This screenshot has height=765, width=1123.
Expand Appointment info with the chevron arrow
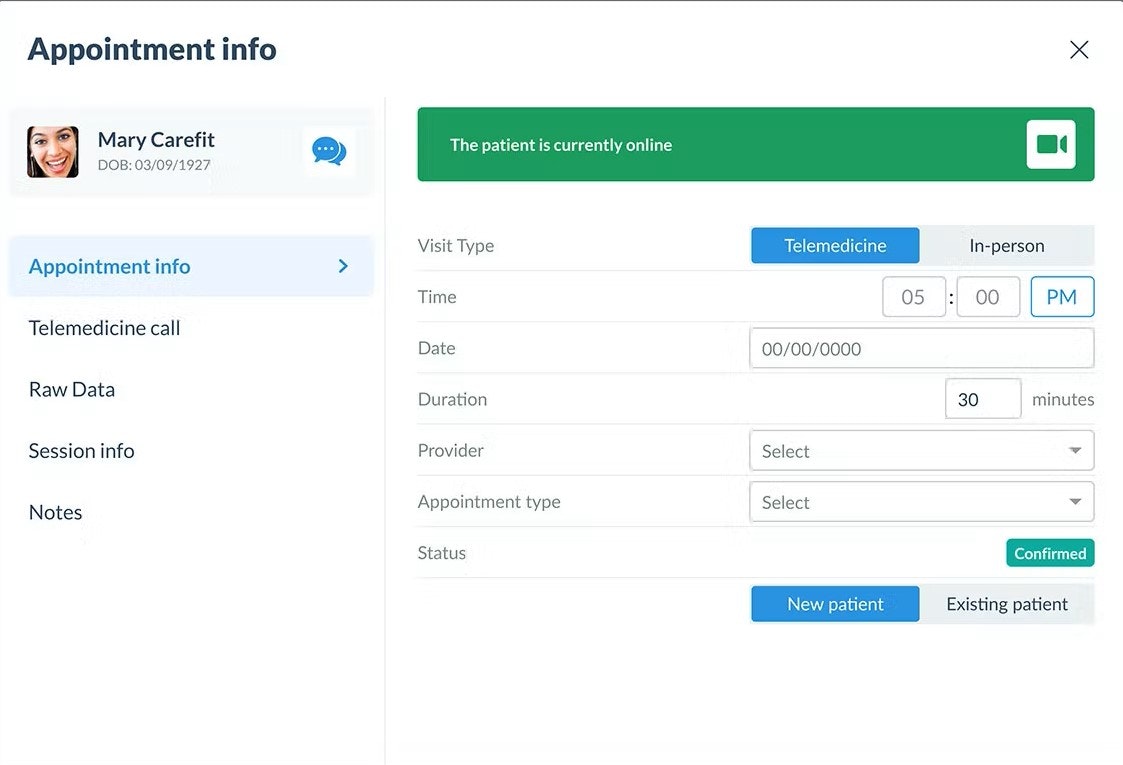[342, 266]
